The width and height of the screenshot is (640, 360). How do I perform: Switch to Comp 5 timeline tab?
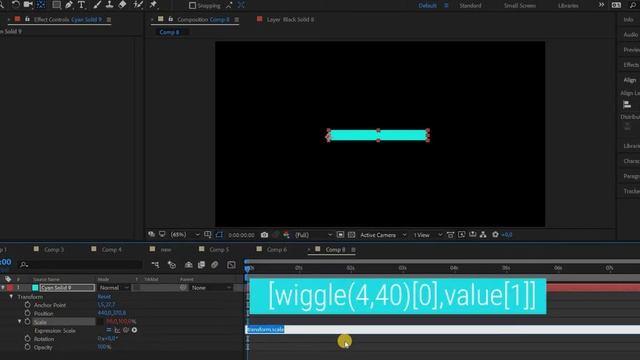pos(219,249)
